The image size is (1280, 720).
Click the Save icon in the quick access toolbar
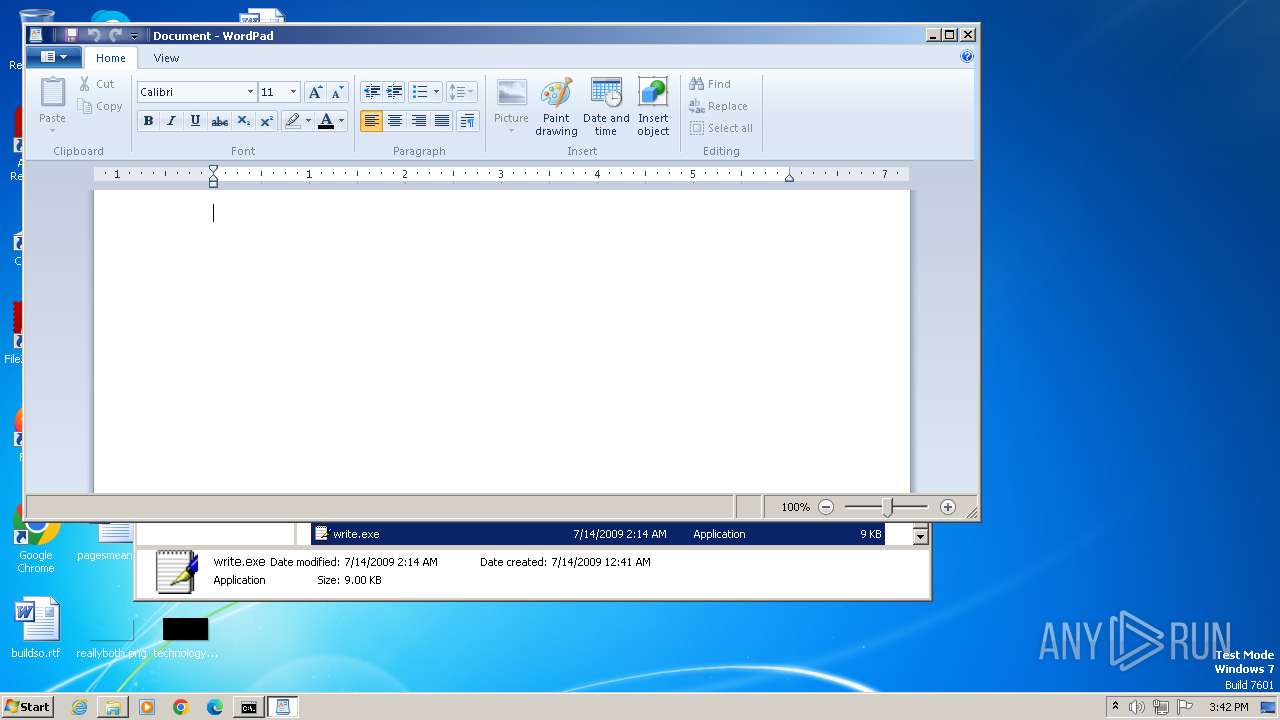[x=71, y=35]
